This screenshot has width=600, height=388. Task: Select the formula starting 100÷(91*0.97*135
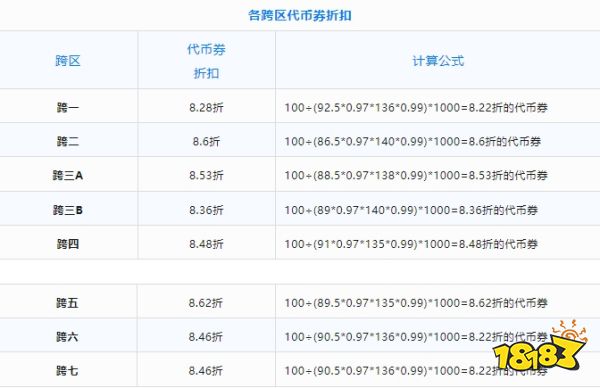[x=411, y=244]
